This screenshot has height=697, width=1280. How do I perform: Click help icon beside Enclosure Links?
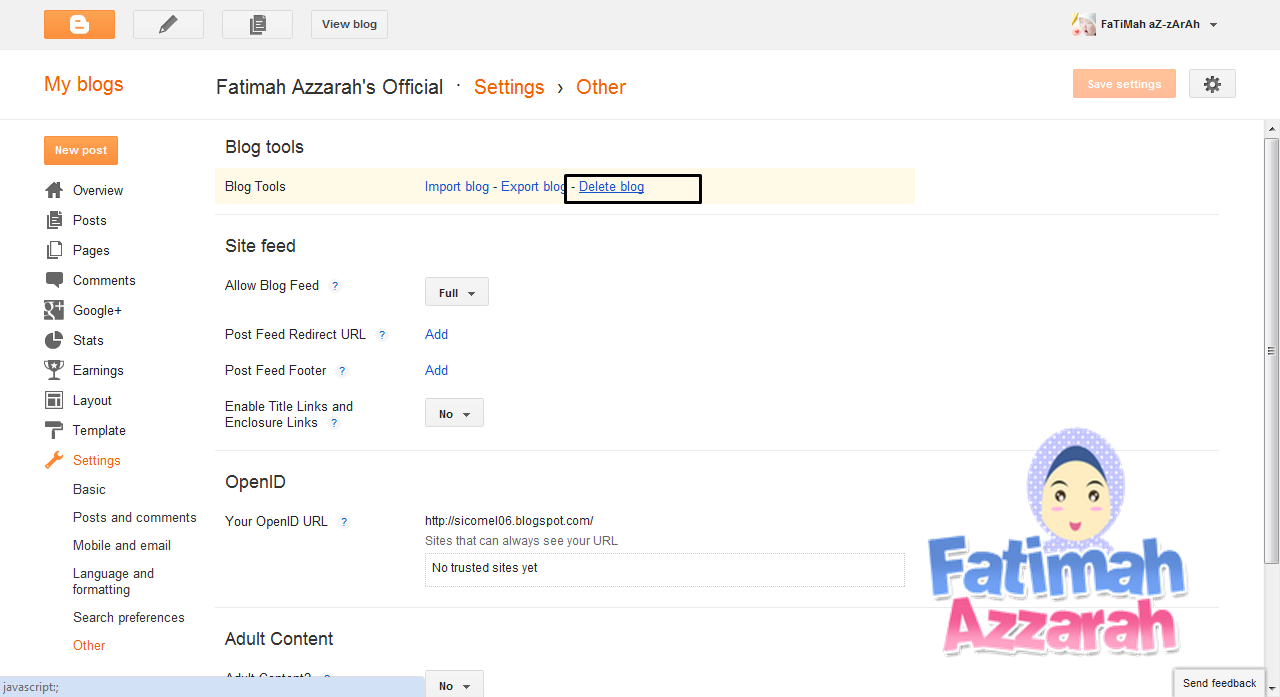coord(334,423)
